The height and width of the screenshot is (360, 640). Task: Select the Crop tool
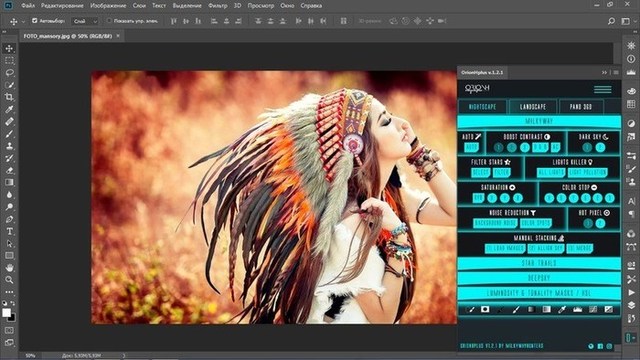coord(9,97)
